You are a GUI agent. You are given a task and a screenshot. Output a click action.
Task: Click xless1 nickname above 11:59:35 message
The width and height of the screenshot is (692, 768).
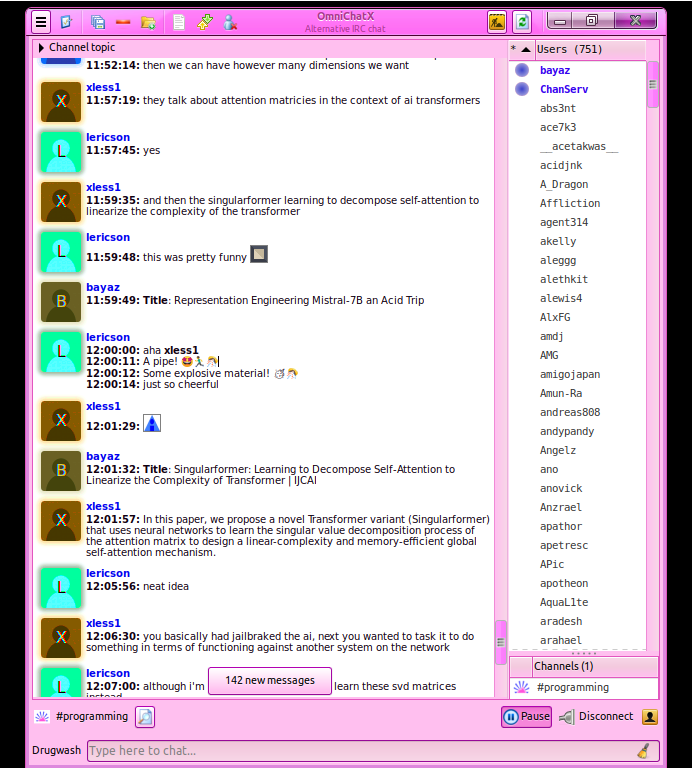point(103,188)
